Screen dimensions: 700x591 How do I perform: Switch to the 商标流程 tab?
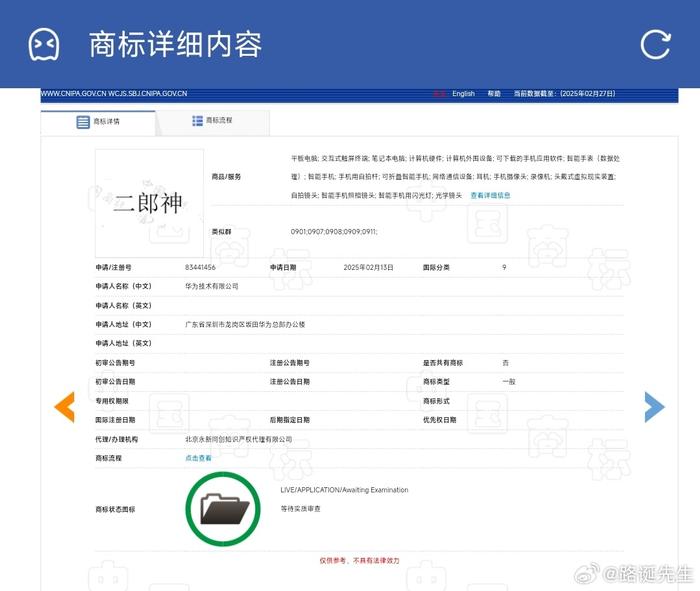click(x=213, y=121)
